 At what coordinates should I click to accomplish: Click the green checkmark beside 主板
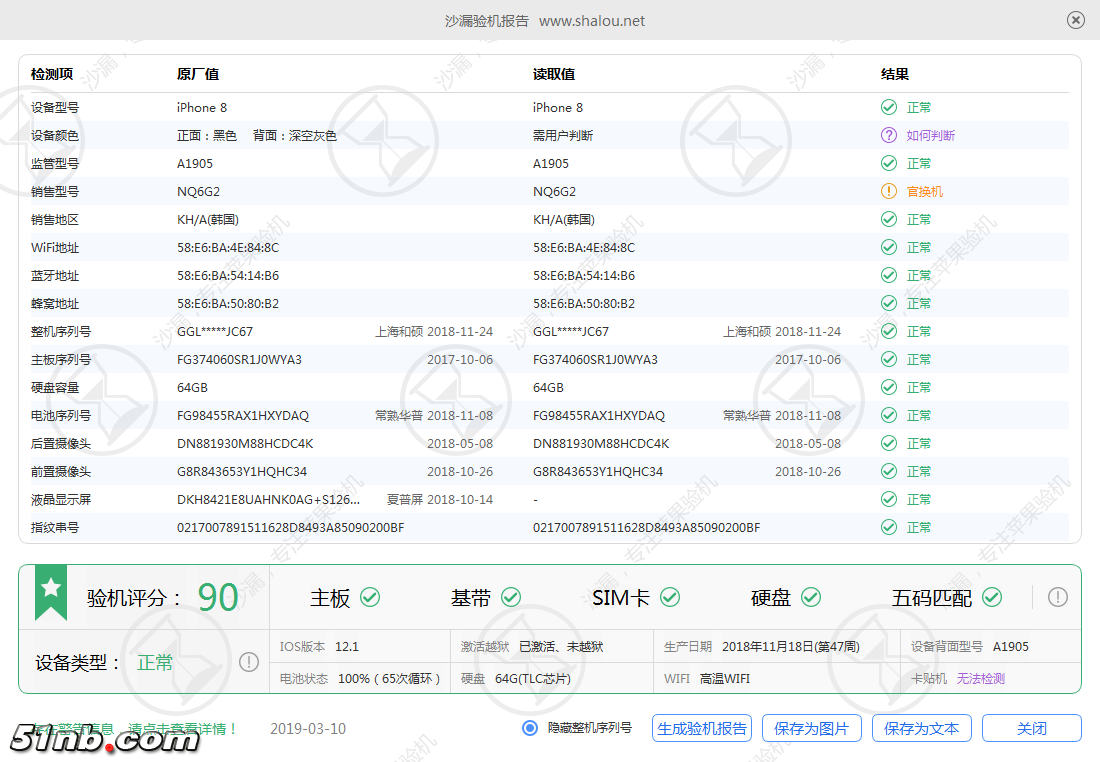point(370,597)
